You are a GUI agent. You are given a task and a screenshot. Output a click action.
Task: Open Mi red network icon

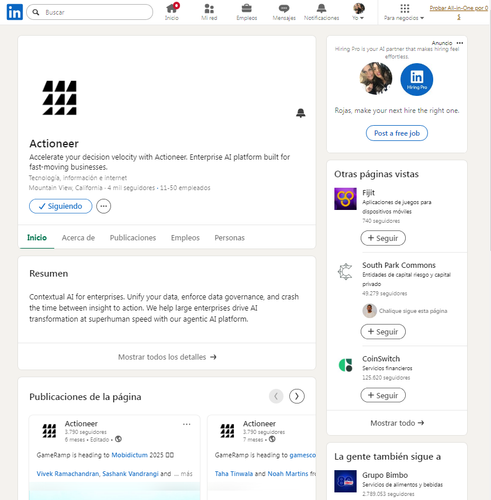(x=209, y=12)
